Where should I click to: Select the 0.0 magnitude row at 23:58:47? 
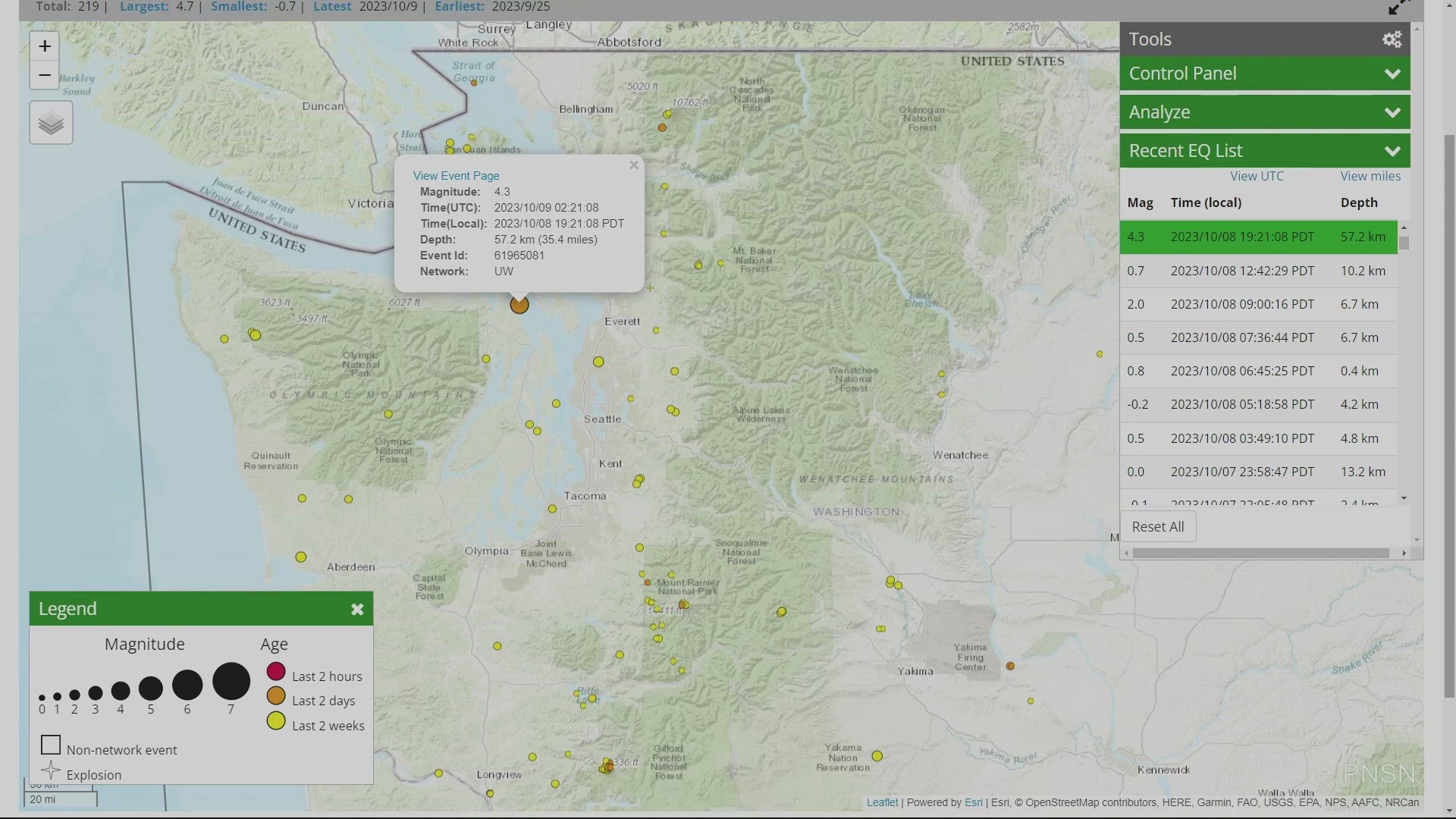point(1259,472)
